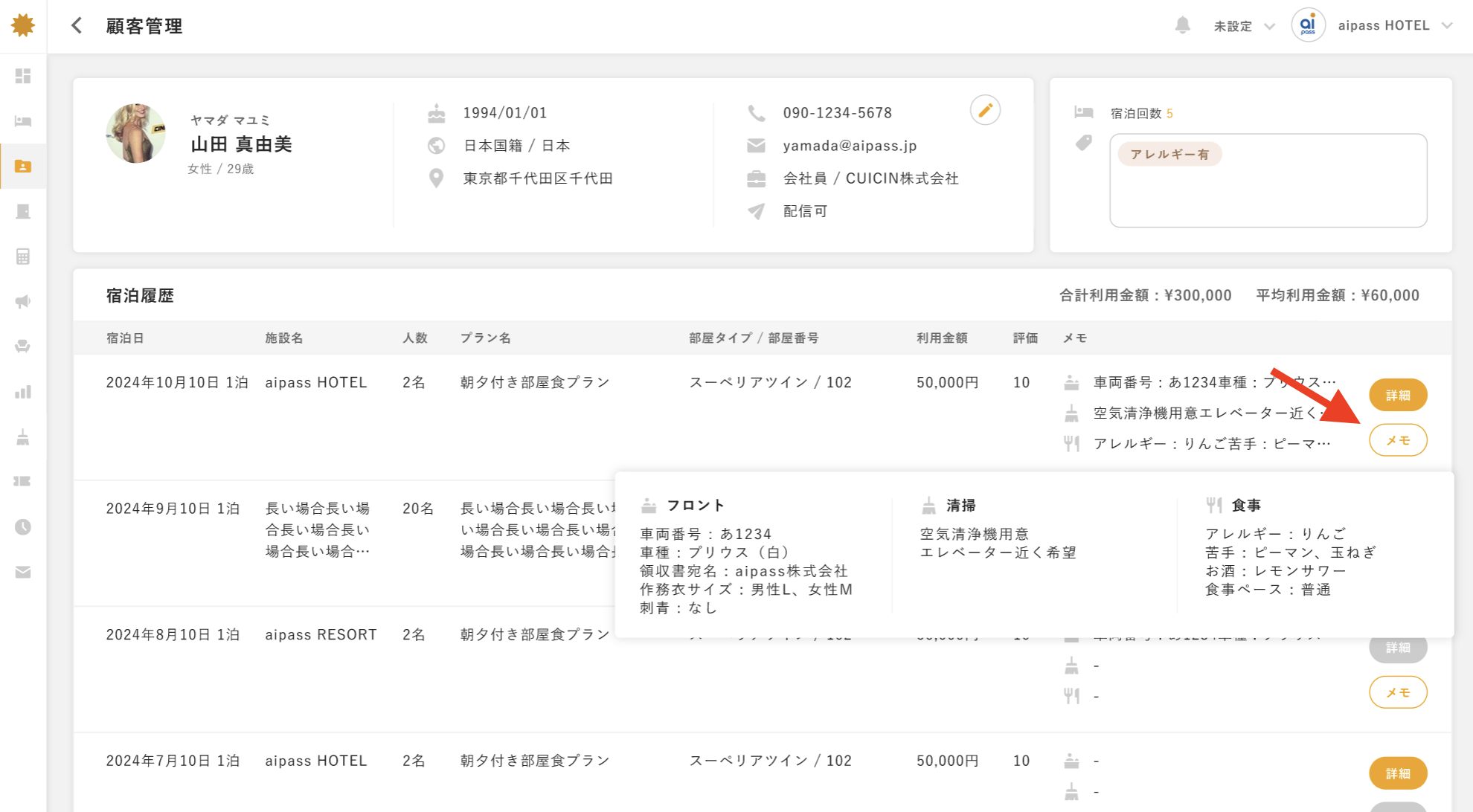Click the briefcase occupation icon

(x=756, y=178)
